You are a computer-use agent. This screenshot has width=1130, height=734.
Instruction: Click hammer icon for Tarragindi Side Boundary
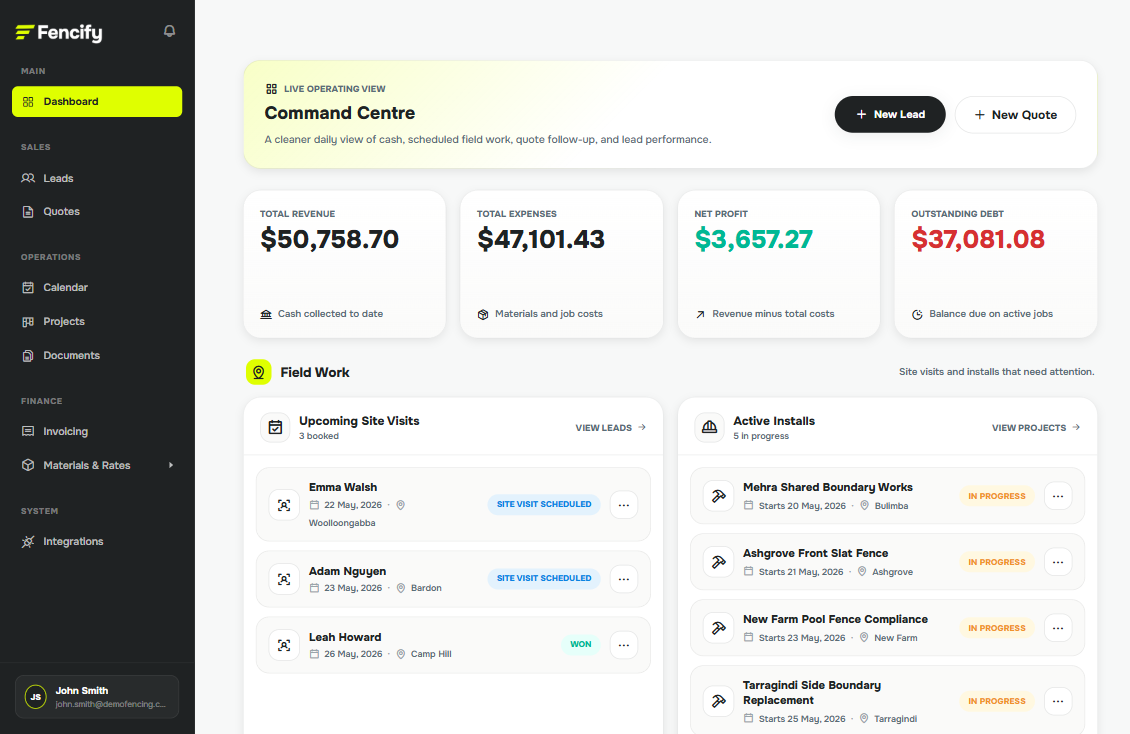pos(719,701)
